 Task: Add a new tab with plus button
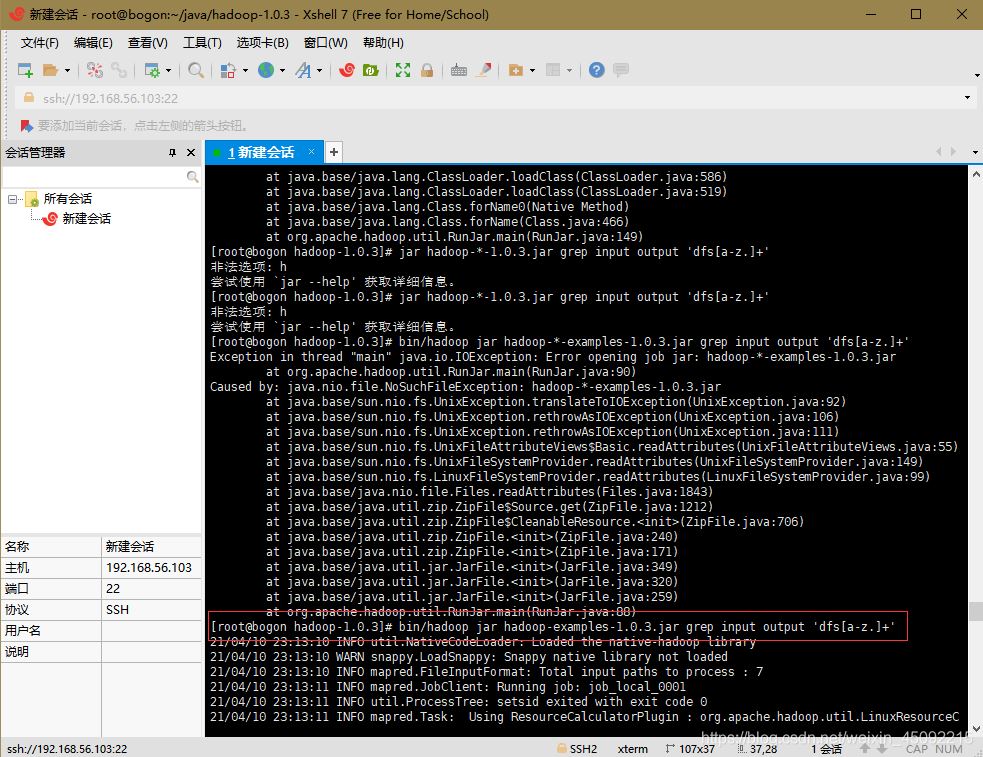(334, 152)
